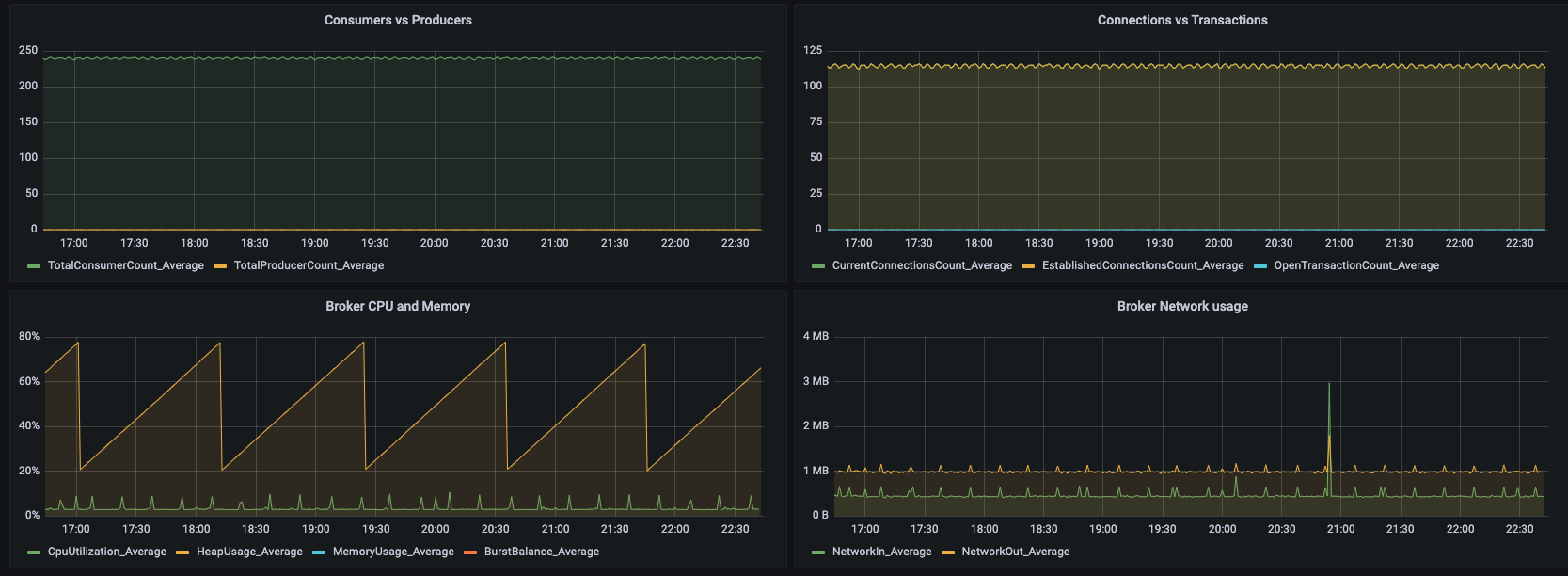Toggle TotalConsumerCount_Average legend series

point(126,265)
